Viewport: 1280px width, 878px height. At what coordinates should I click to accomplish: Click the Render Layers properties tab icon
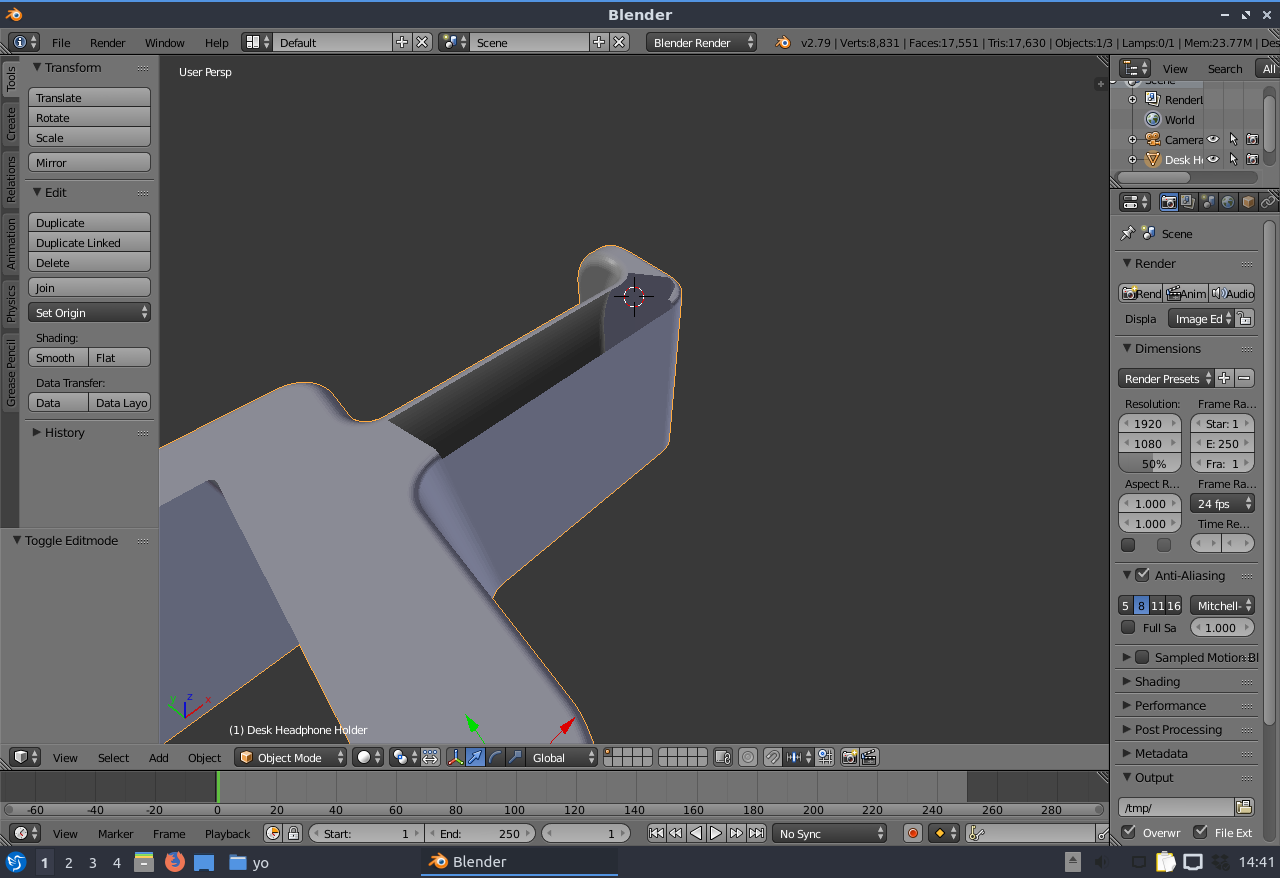[1188, 202]
